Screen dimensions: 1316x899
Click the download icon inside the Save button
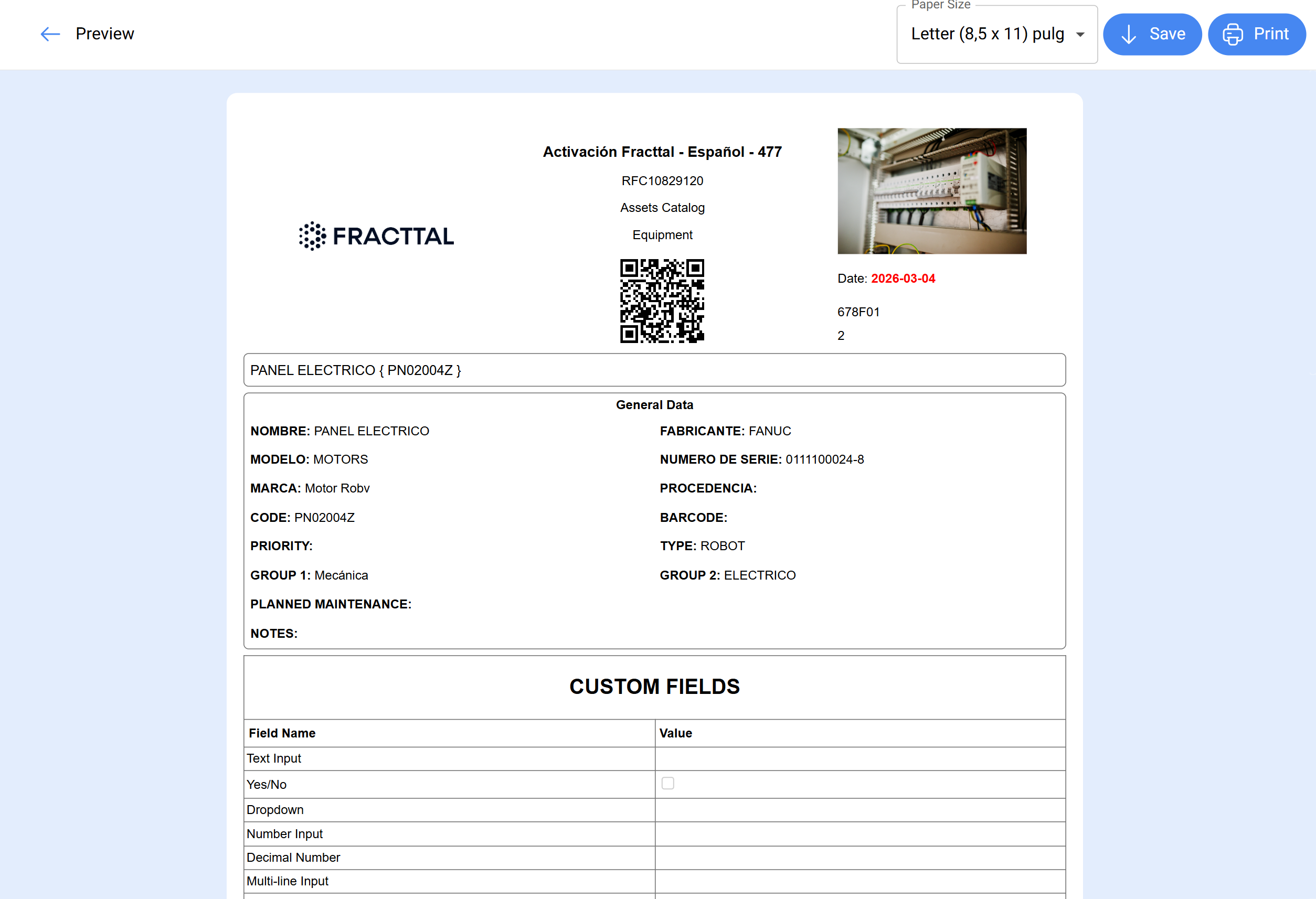pos(1129,34)
